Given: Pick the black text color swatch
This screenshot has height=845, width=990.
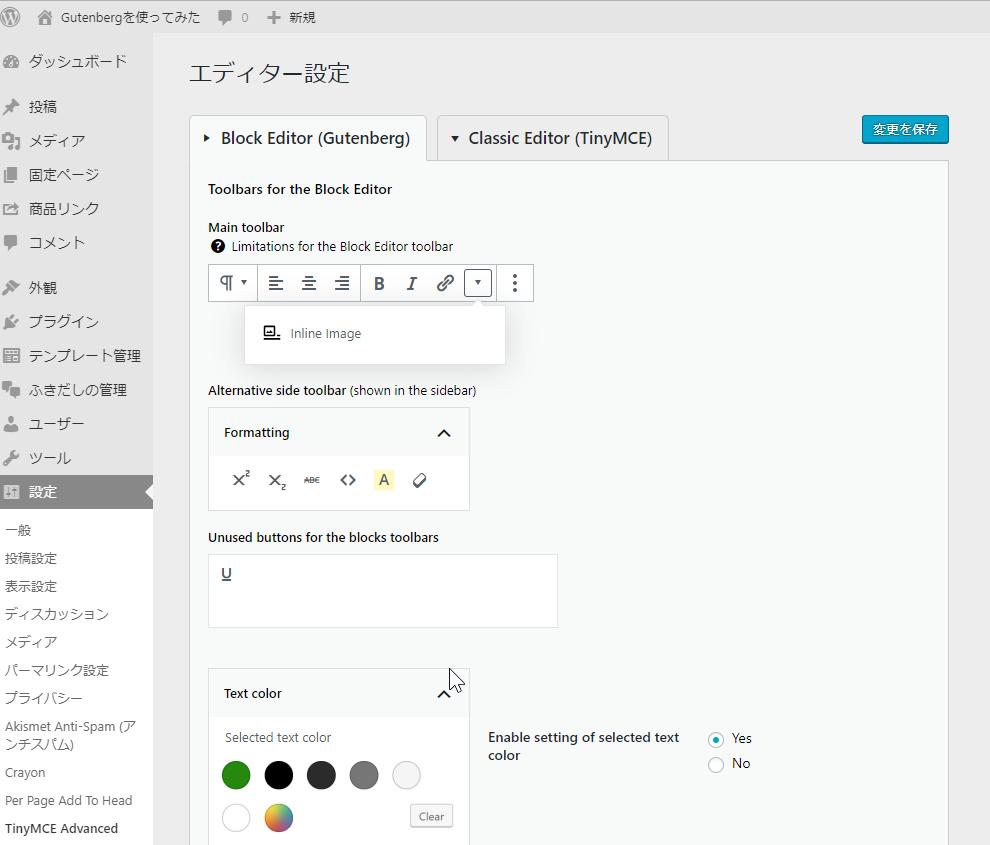Looking at the screenshot, I should pyautogui.click(x=278, y=776).
